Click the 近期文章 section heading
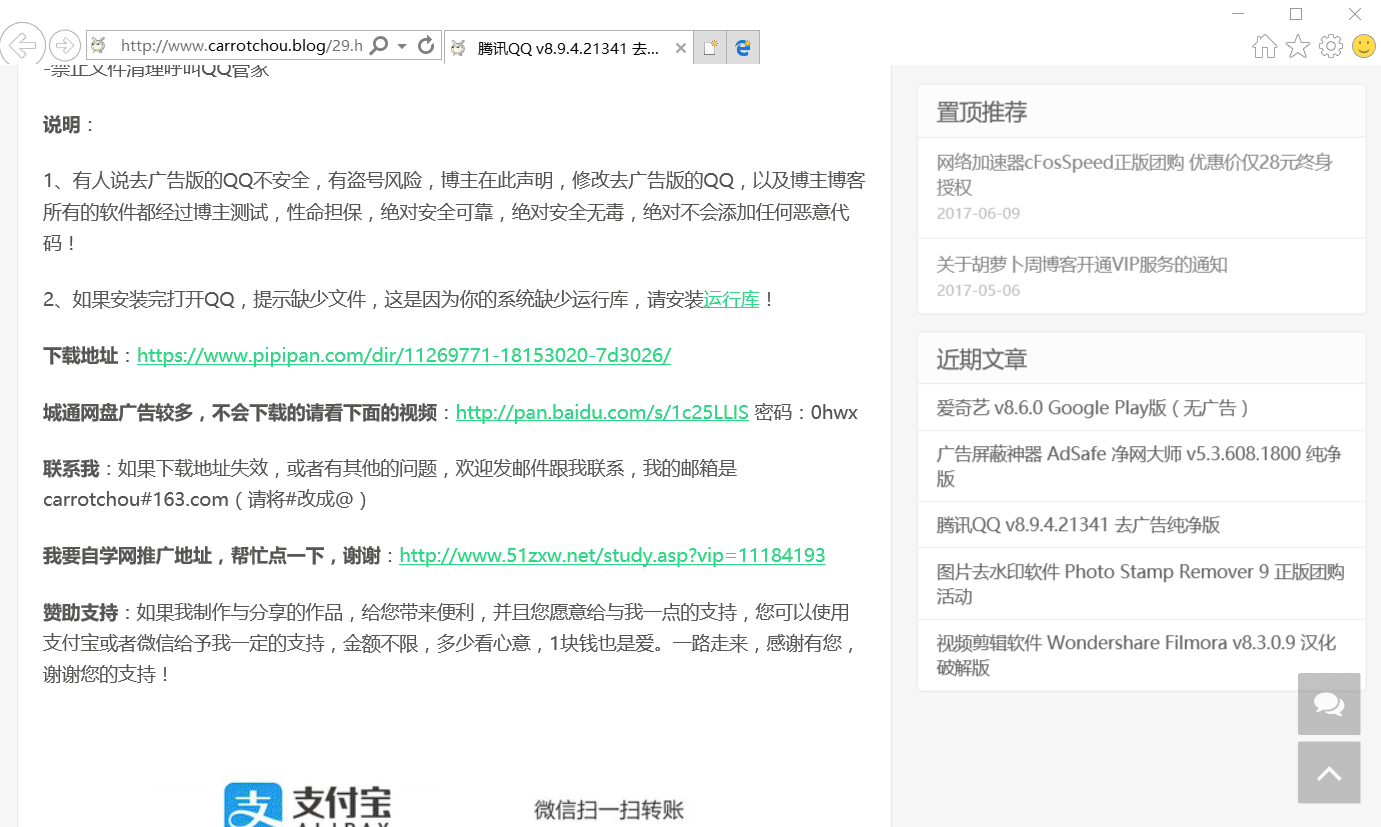The image size is (1381, 827). point(981,359)
